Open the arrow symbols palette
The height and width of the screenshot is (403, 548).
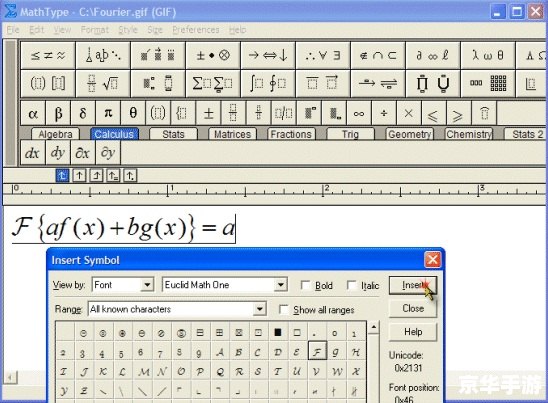click(268, 55)
